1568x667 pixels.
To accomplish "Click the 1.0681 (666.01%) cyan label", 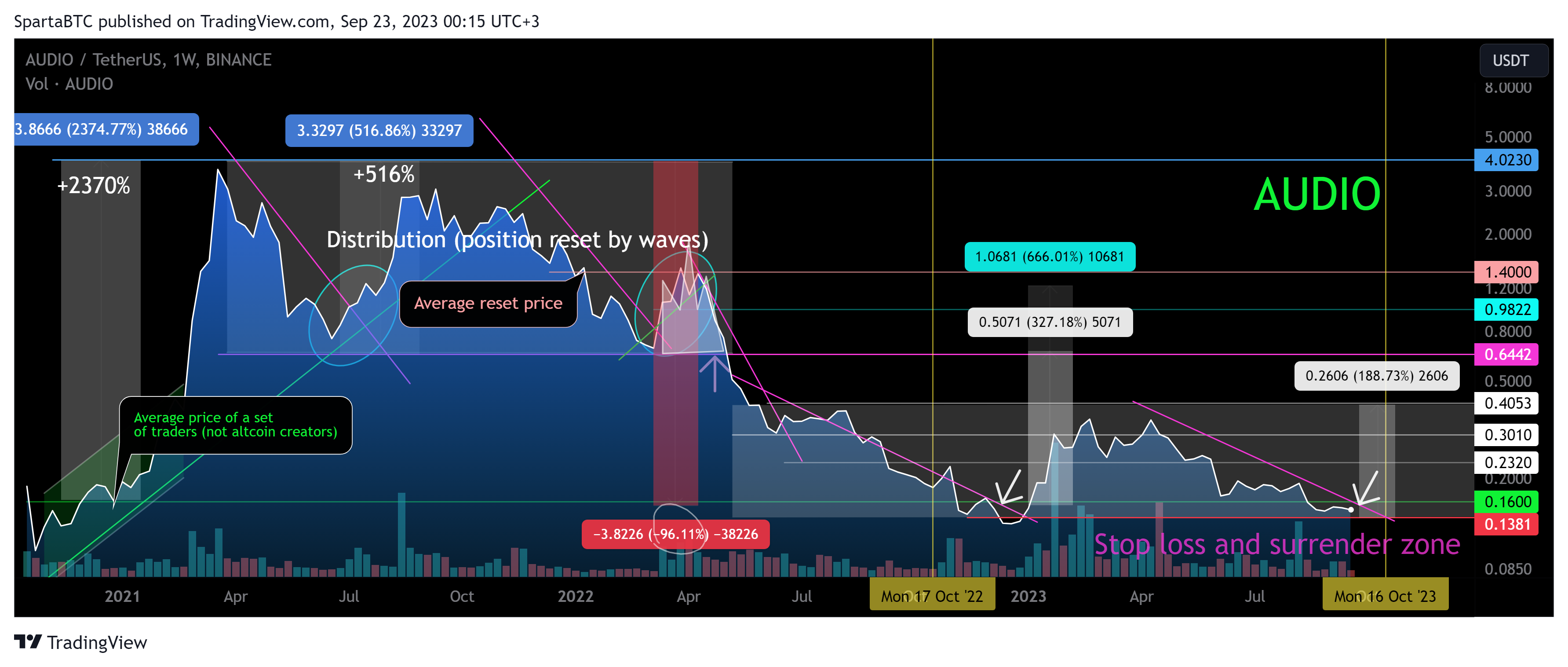I will pyautogui.click(x=1050, y=257).
